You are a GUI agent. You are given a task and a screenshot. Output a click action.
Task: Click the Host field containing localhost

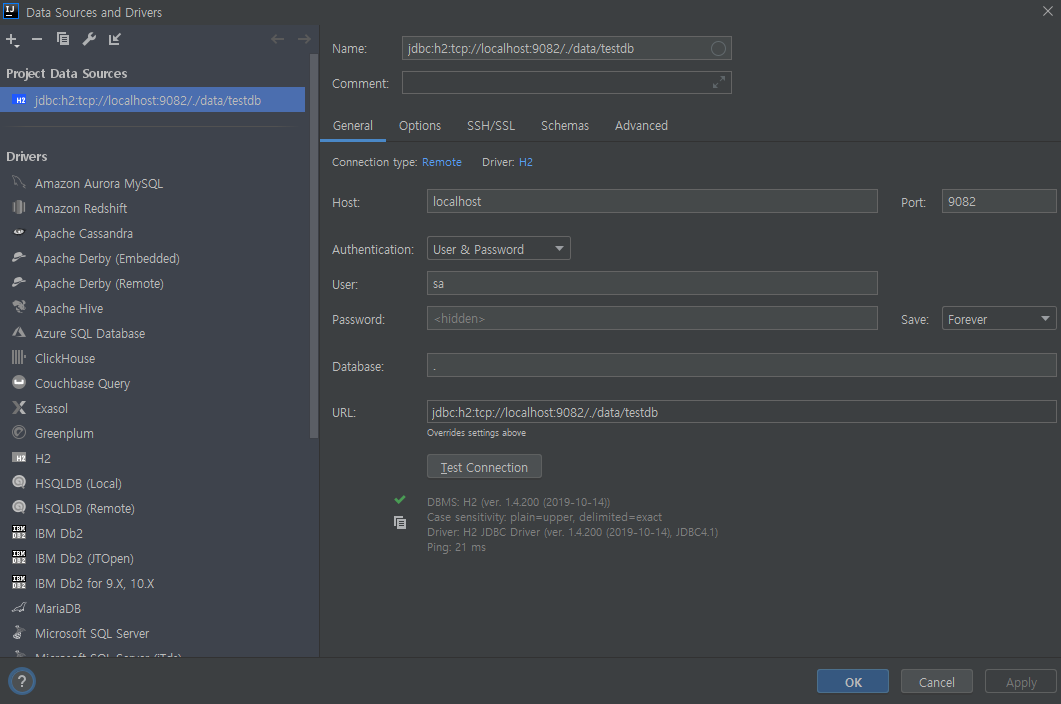pyautogui.click(x=652, y=202)
